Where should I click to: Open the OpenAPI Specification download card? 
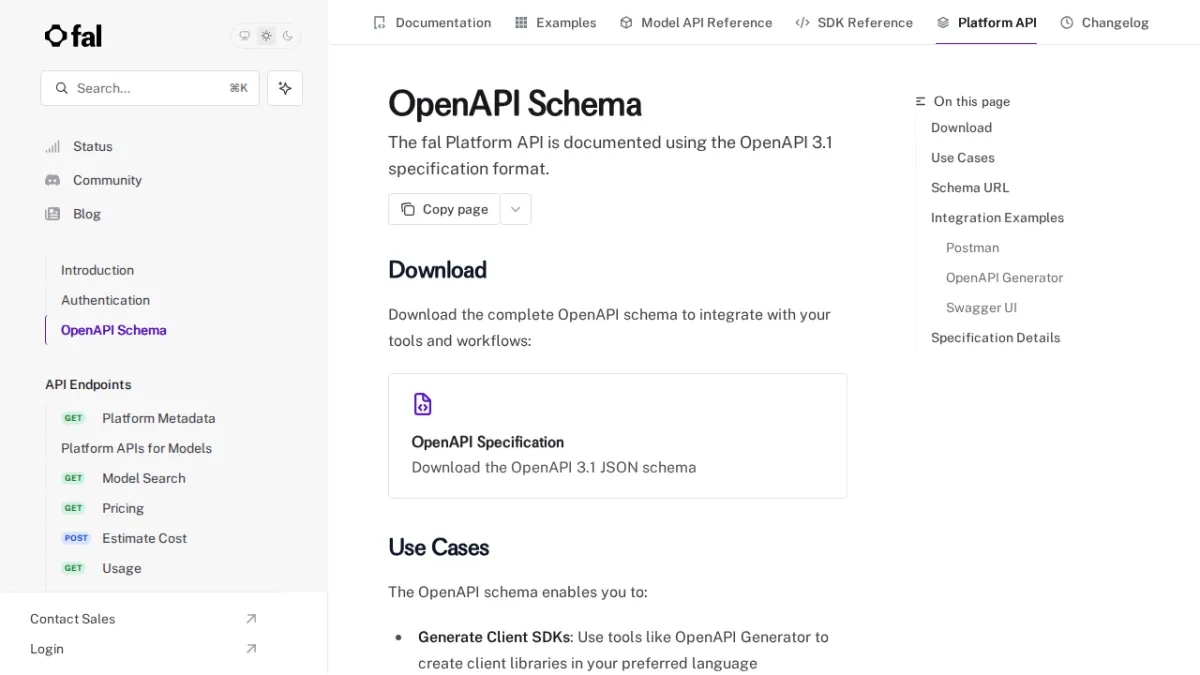point(617,436)
